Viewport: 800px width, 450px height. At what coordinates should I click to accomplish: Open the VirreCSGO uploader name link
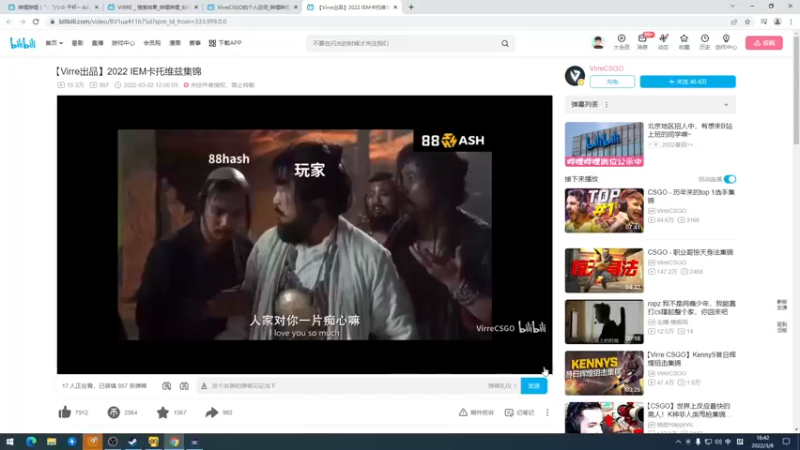pos(606,68)
